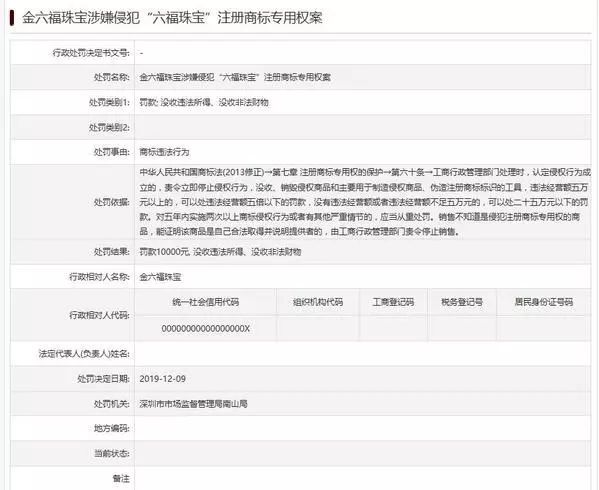Select 处罚名称 value 金六福珠宝涉嫌侵犯 text

[235, 78]
